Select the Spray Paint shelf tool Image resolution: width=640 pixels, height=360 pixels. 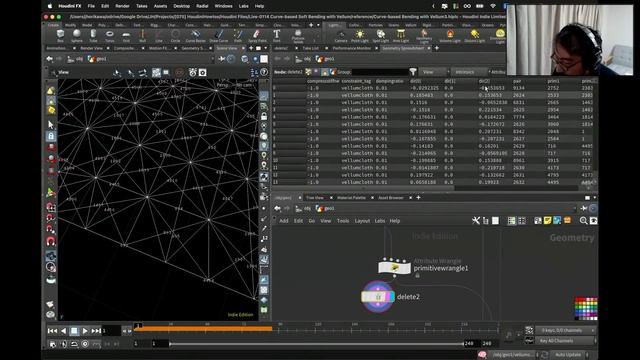tap(257, 36)
